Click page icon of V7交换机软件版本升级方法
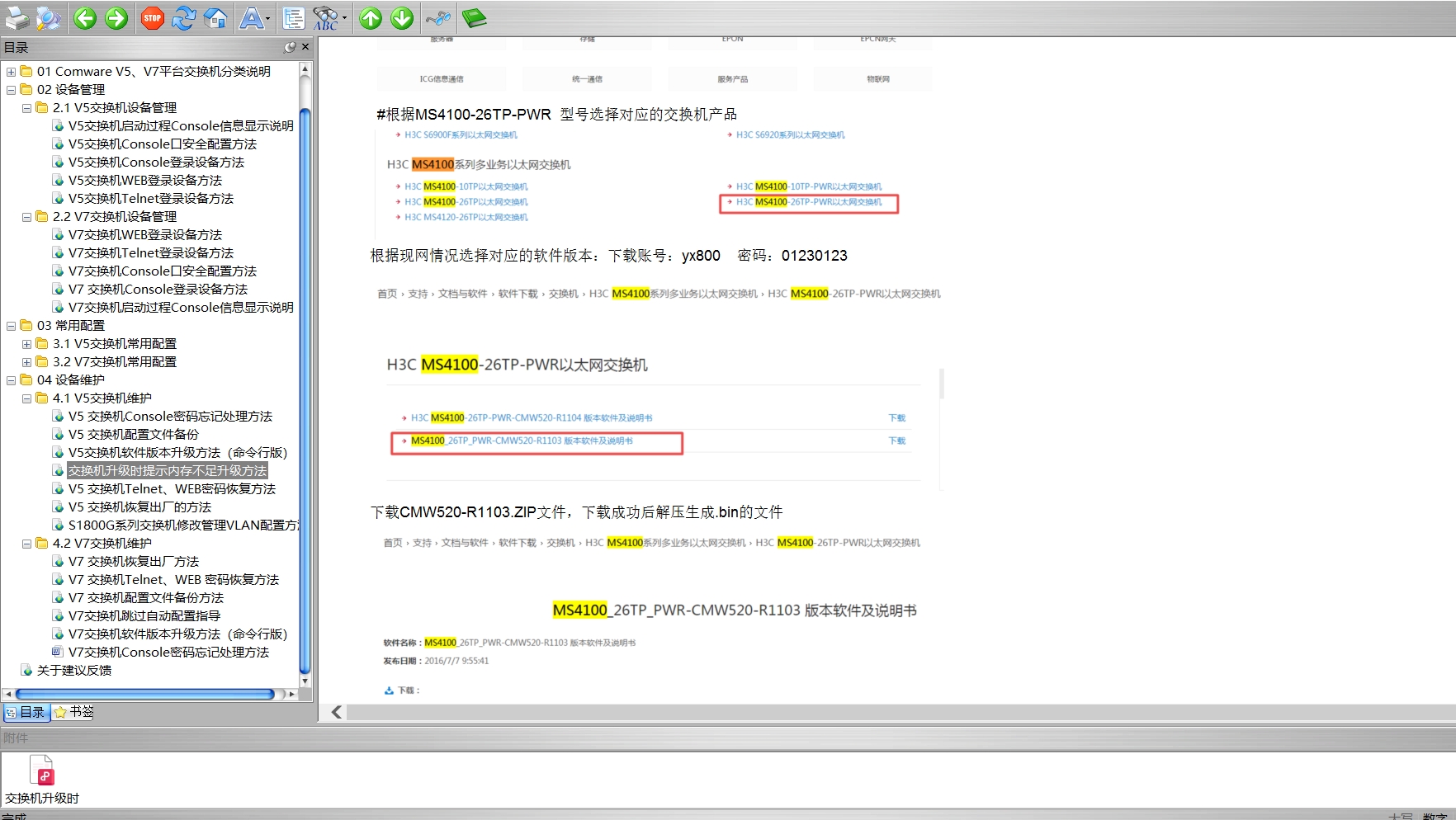Image resolution: width=1456 pixels, height=820 pixels. click(x=58, y=634)
